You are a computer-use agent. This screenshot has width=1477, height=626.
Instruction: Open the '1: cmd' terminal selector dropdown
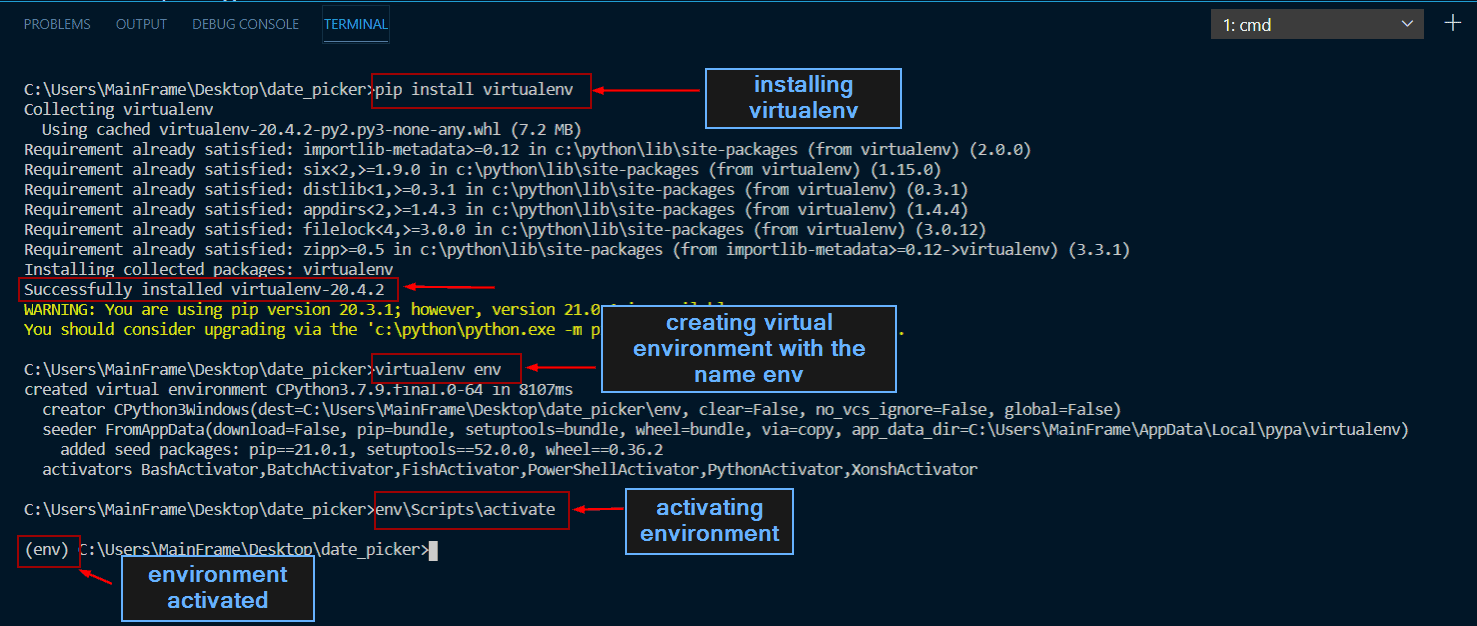[x=1316, y=23]
